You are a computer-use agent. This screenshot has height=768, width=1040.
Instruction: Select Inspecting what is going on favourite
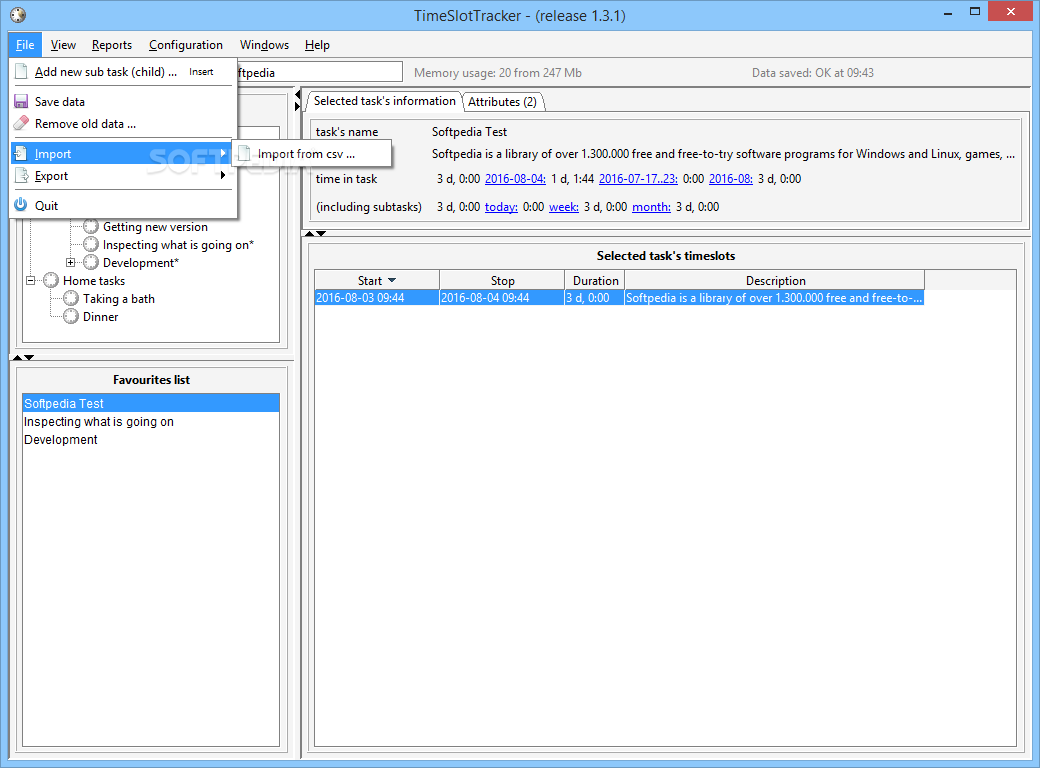pos(151,421)
